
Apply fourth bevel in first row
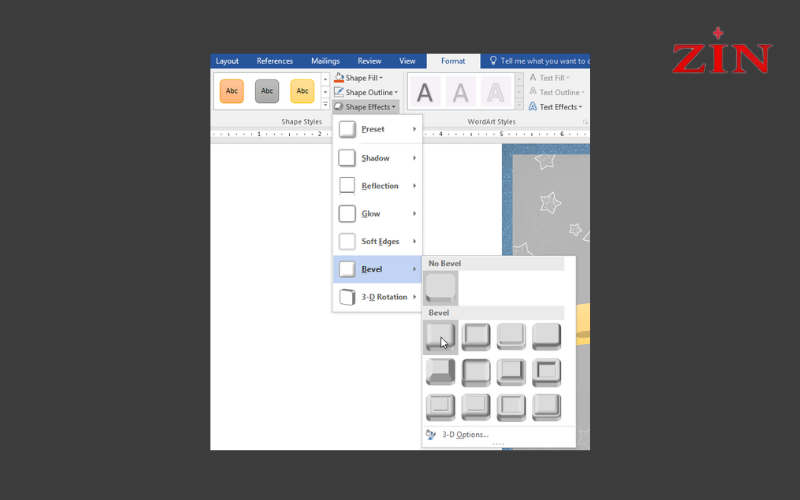point(546,337)
